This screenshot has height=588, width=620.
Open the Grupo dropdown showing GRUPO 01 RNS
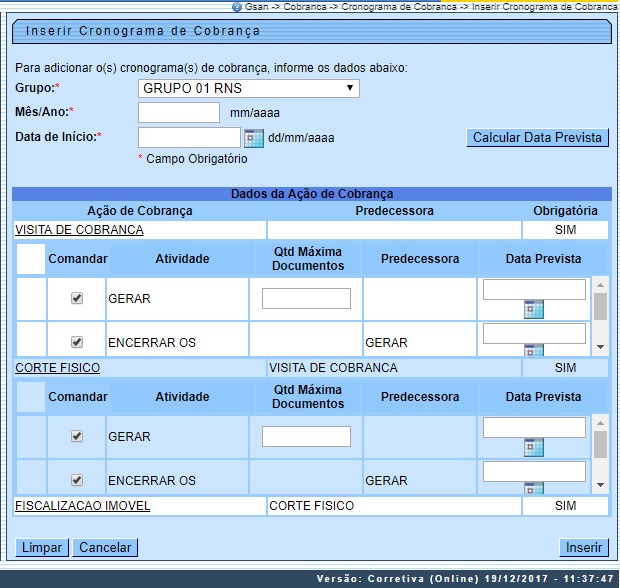pyautogui.click(x=249, y=88)
